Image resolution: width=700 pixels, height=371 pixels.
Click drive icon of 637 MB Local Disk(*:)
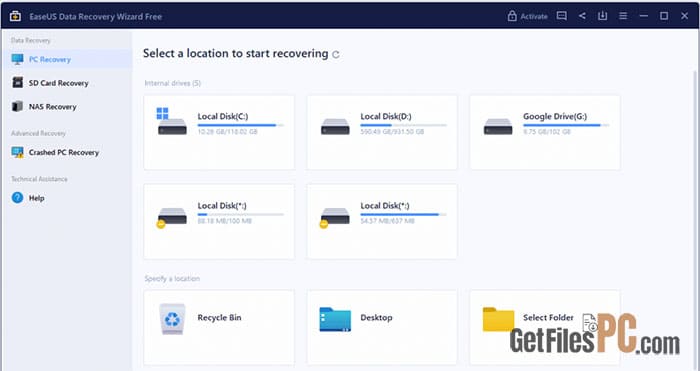point(334,217)
